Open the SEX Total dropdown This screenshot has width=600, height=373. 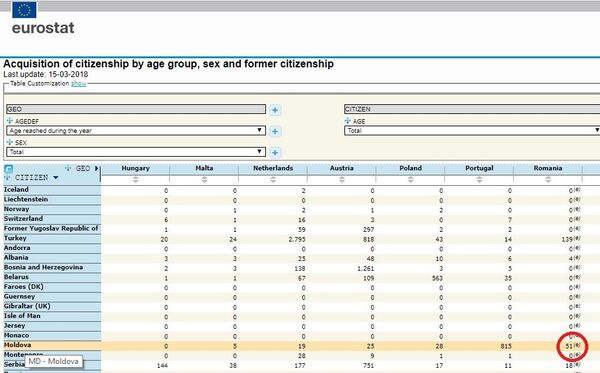pos(136,152)
